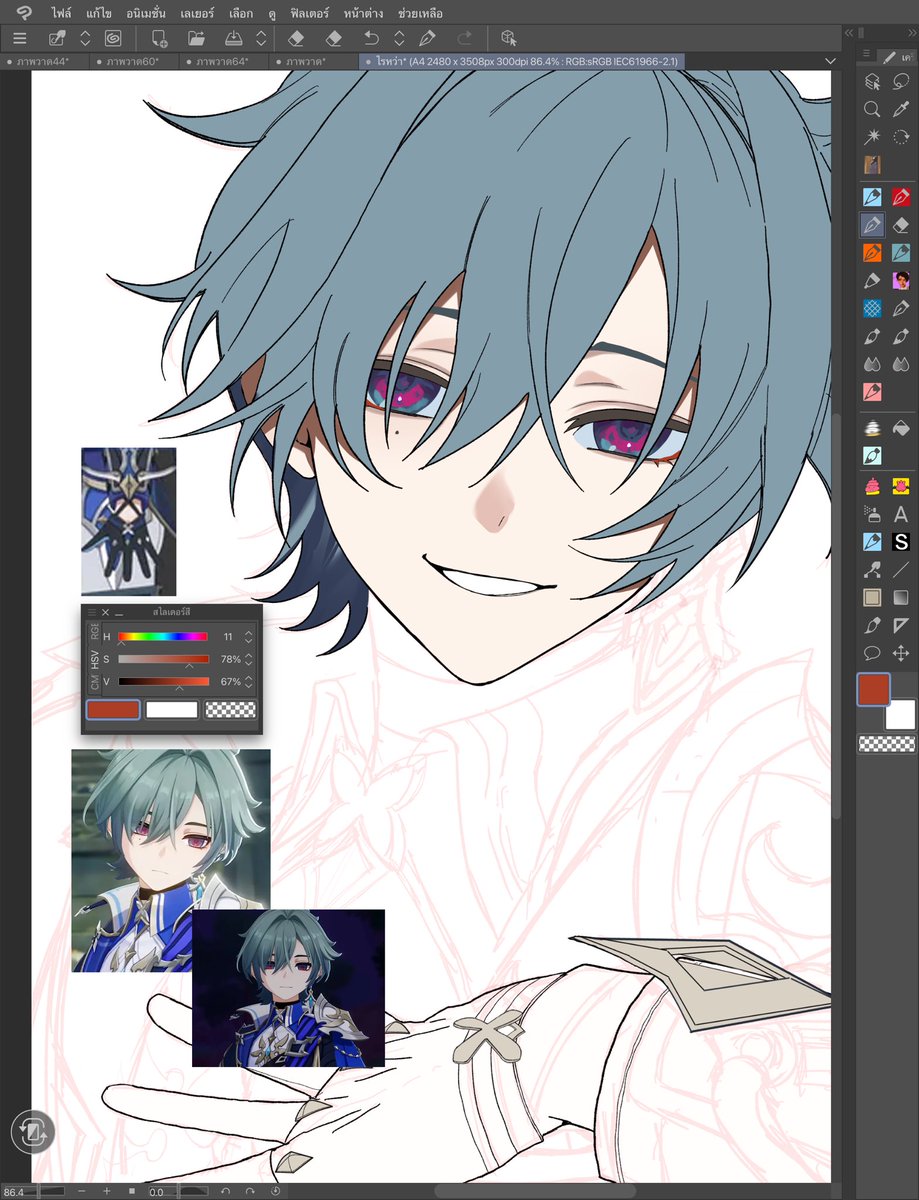The height and width of the screenshot is (1200, 919).
Task: Open the document tabs overflow chevron
Action: 829,61
